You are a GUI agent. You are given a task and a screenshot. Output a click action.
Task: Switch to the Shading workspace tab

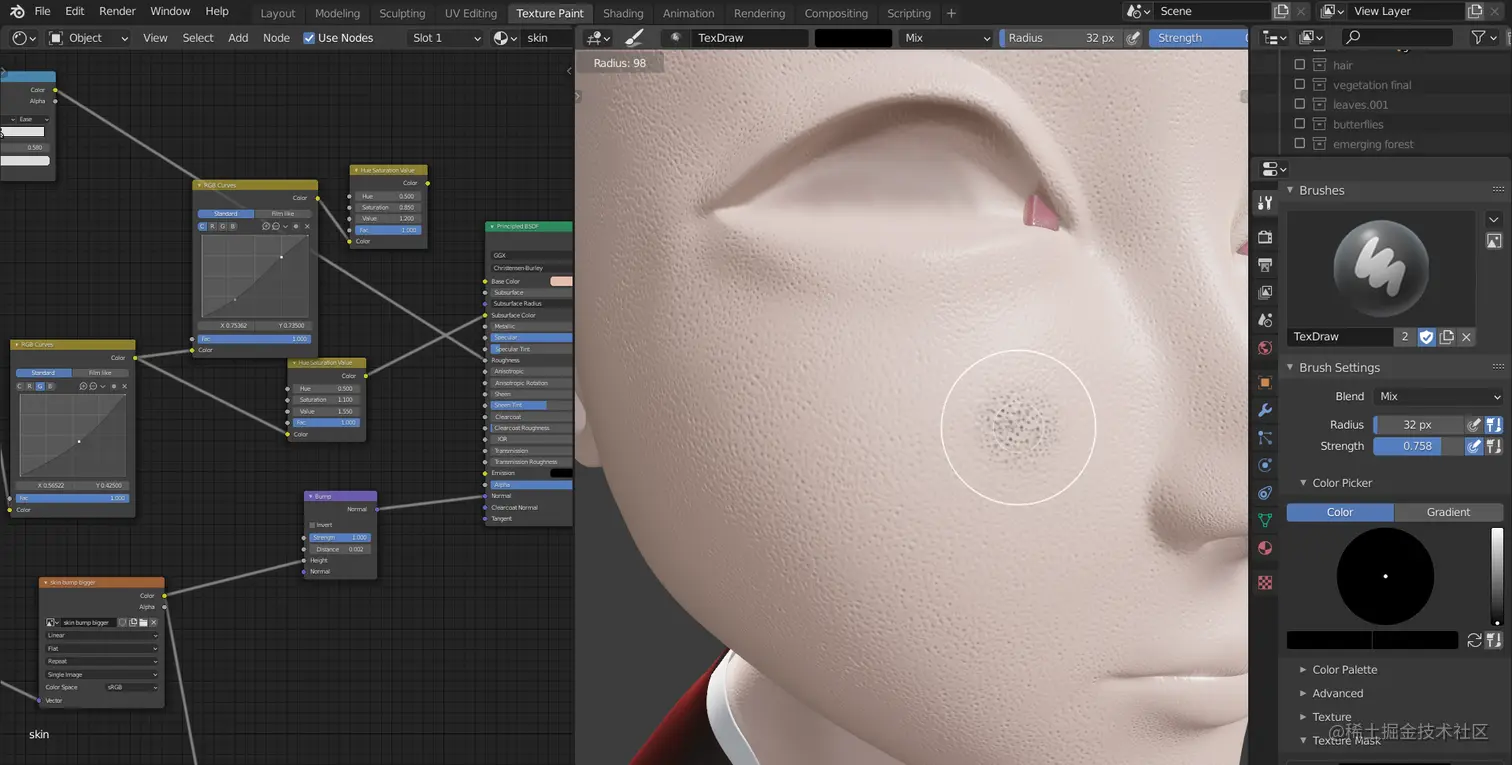623,13
